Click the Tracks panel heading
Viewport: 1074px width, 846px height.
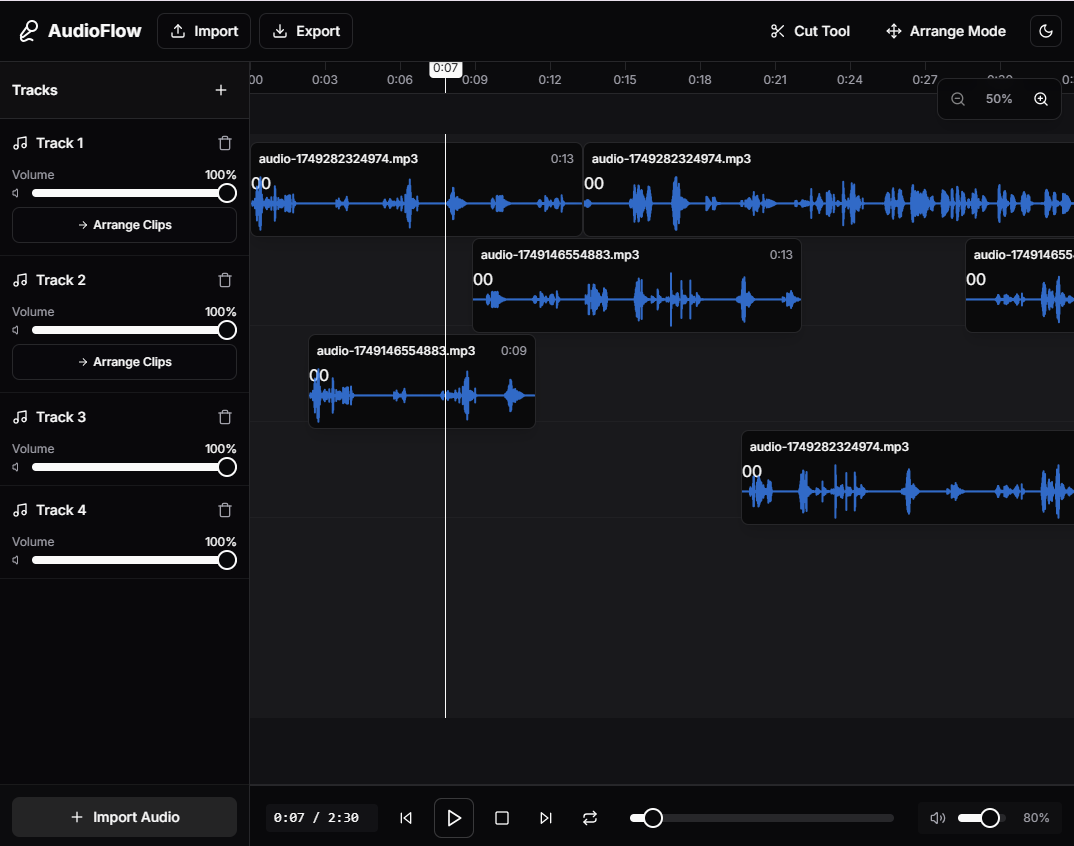pos(35,90)
